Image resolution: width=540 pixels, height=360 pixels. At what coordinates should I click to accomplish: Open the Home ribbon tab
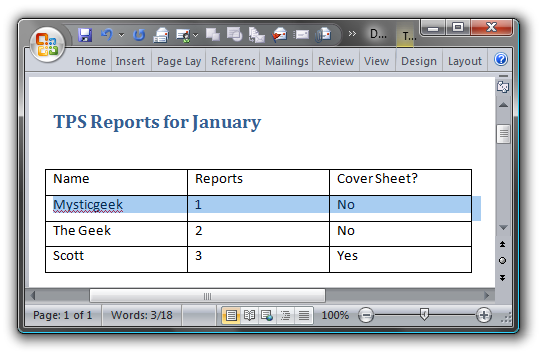[x=91, y=61]
